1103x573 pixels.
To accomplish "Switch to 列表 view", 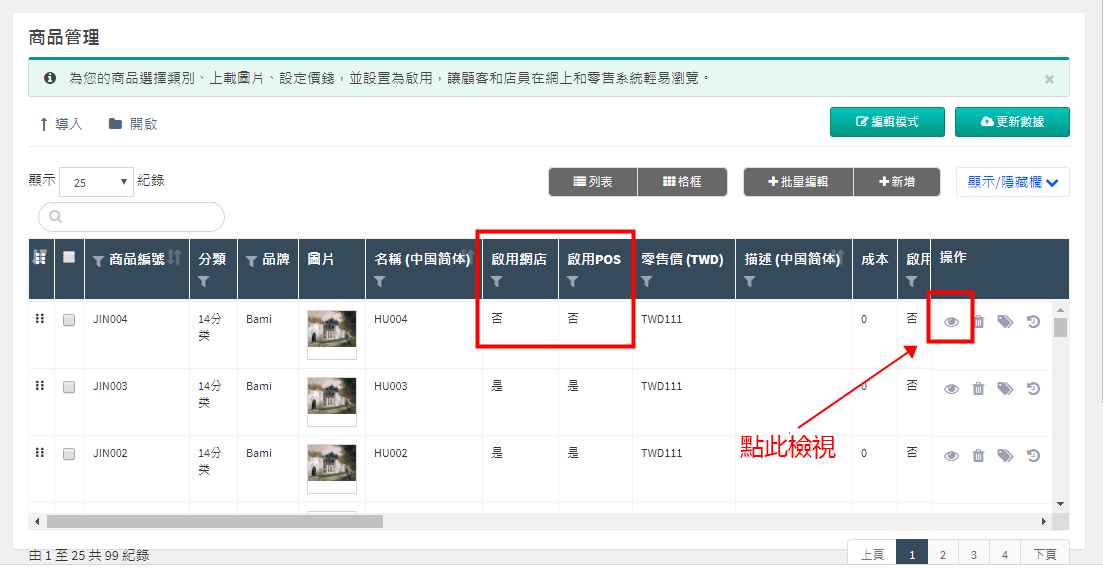I will tap(593, 182).
